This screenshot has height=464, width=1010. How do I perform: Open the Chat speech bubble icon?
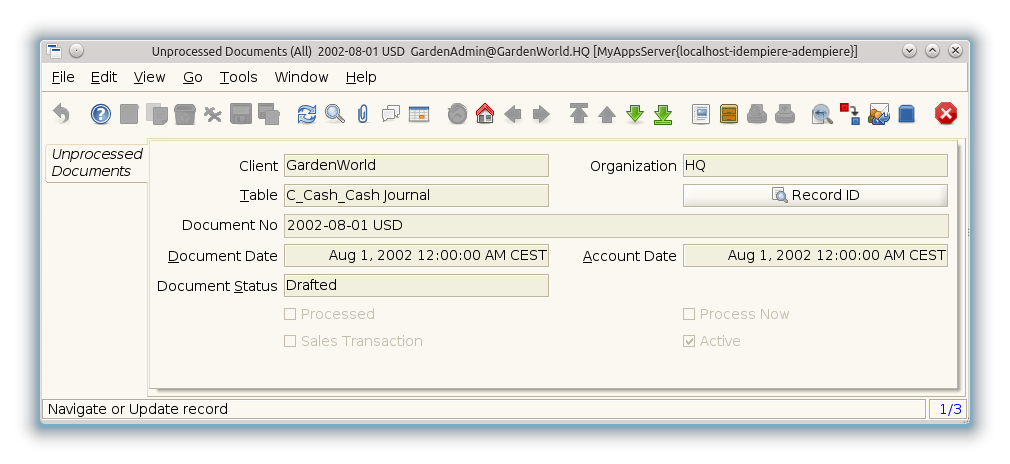point(391,114)
